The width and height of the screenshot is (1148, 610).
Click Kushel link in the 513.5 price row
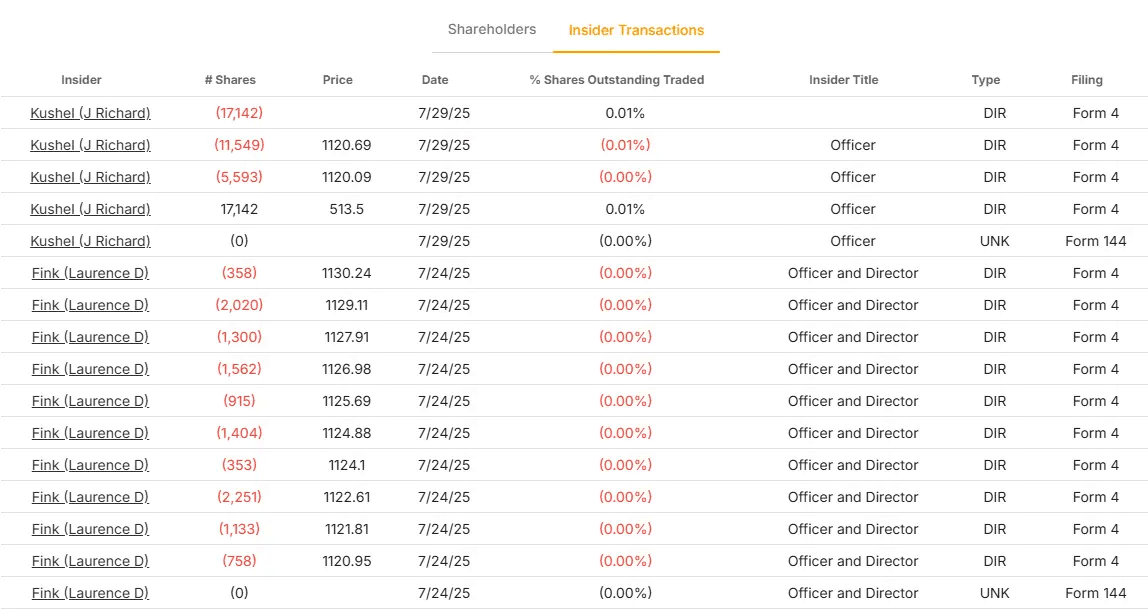[x=90, y=209]
